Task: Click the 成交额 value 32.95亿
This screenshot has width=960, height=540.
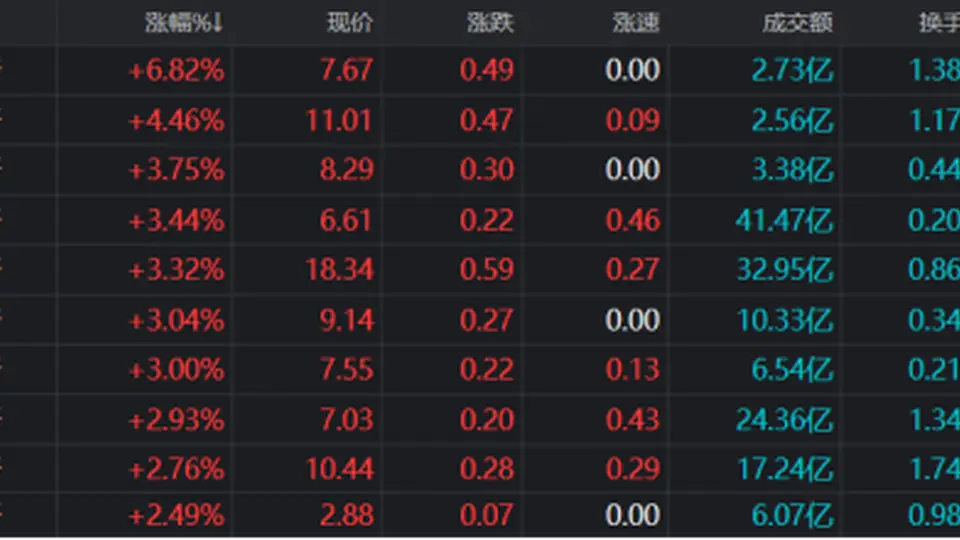Action: coord(785,269)
